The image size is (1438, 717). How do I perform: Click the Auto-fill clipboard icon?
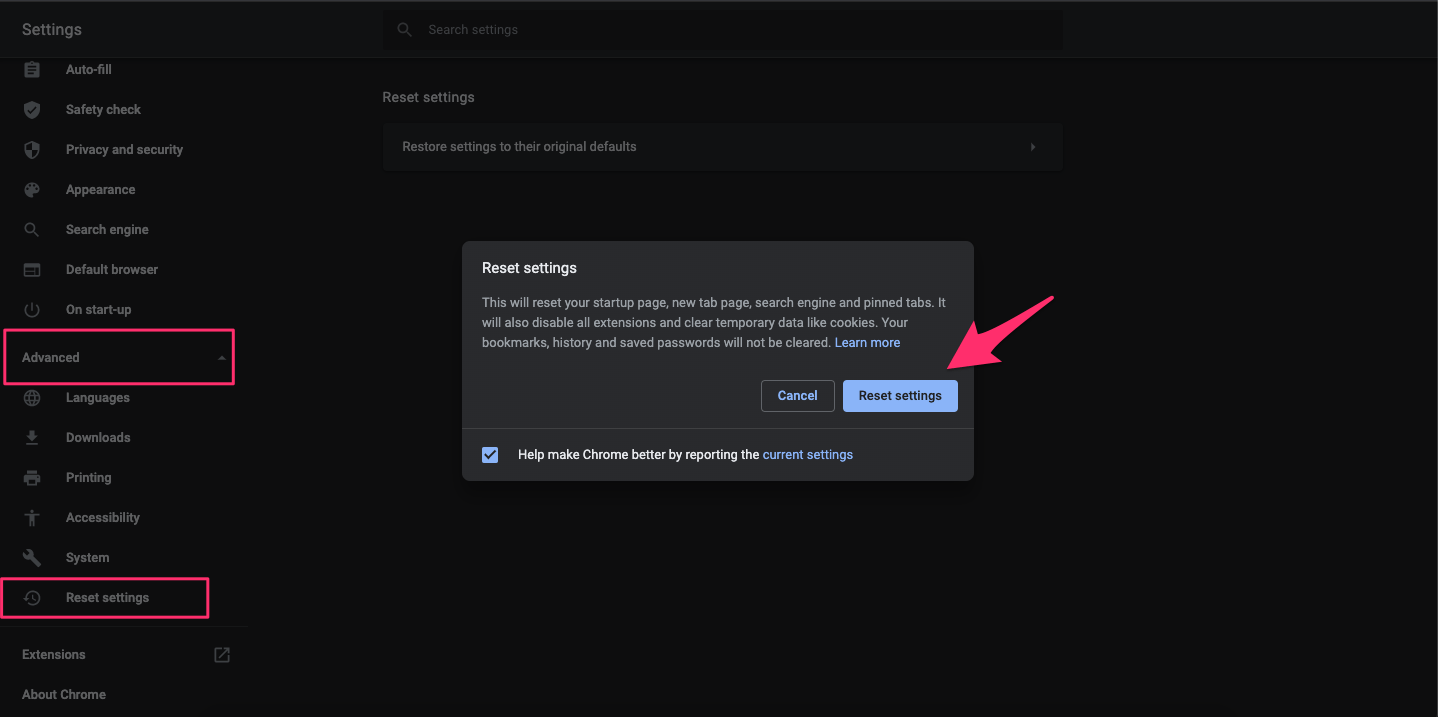point(32,70)
